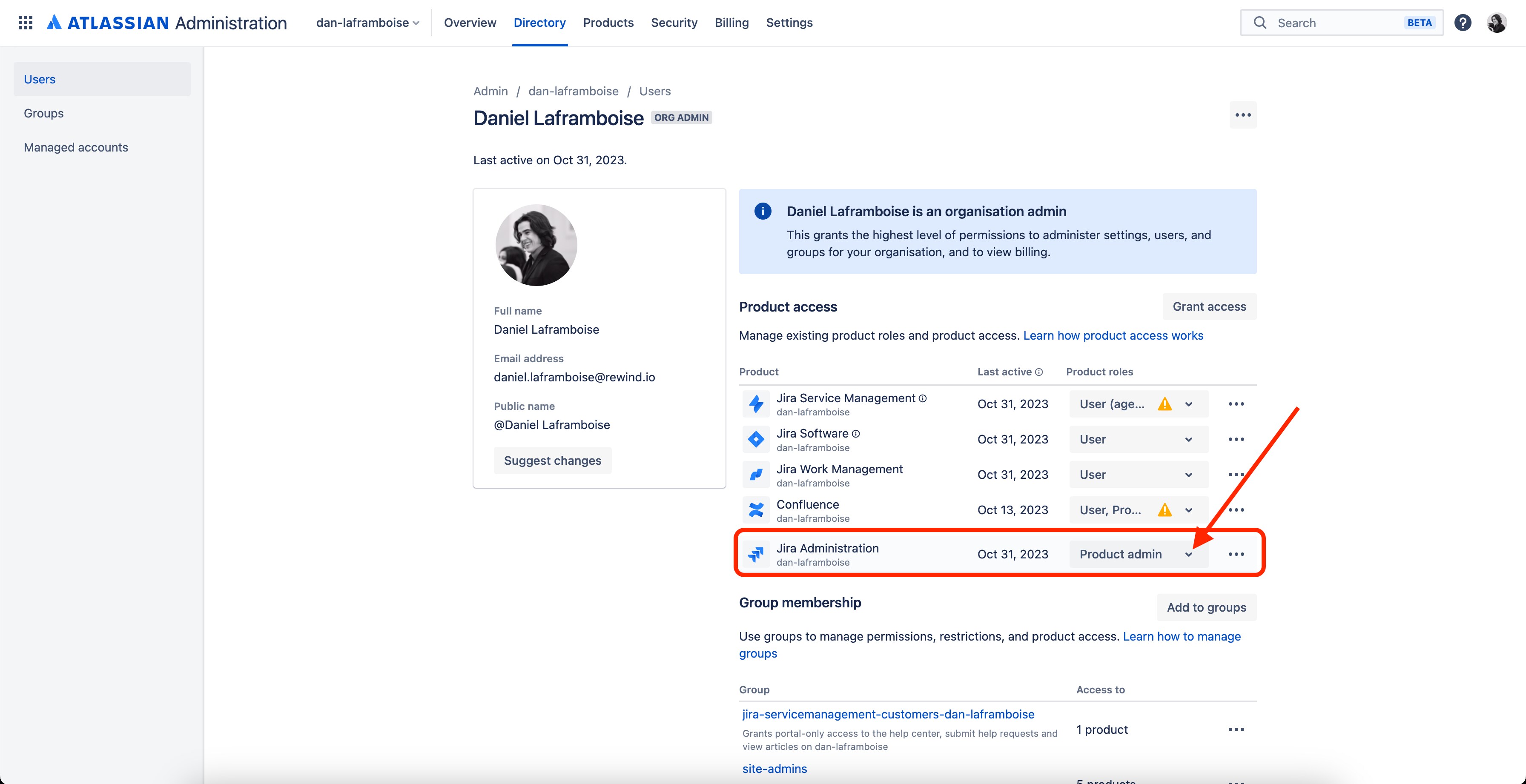
Task: Click the search magnifier icon
Action: point(1260,23)
